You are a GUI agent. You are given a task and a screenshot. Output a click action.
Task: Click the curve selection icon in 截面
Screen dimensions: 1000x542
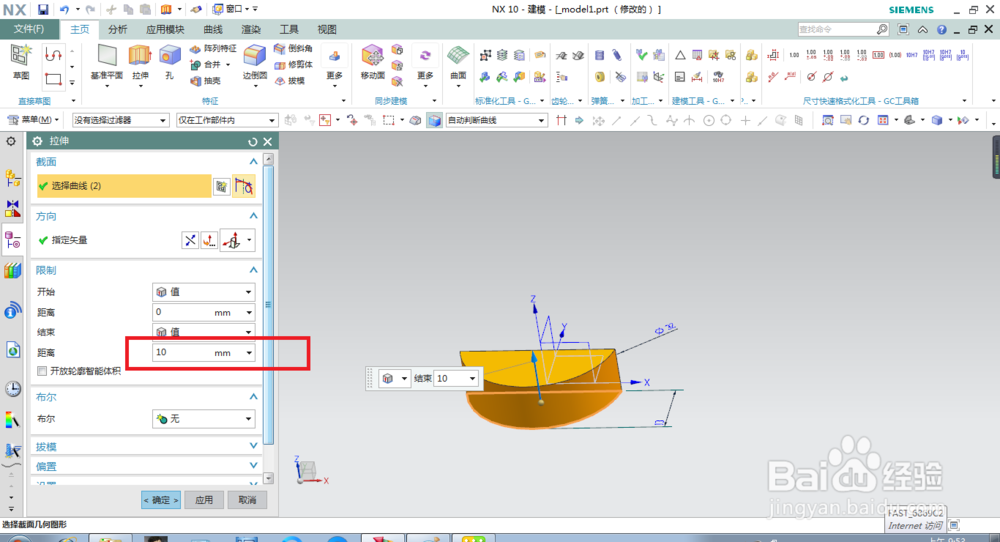pos(244,186)
